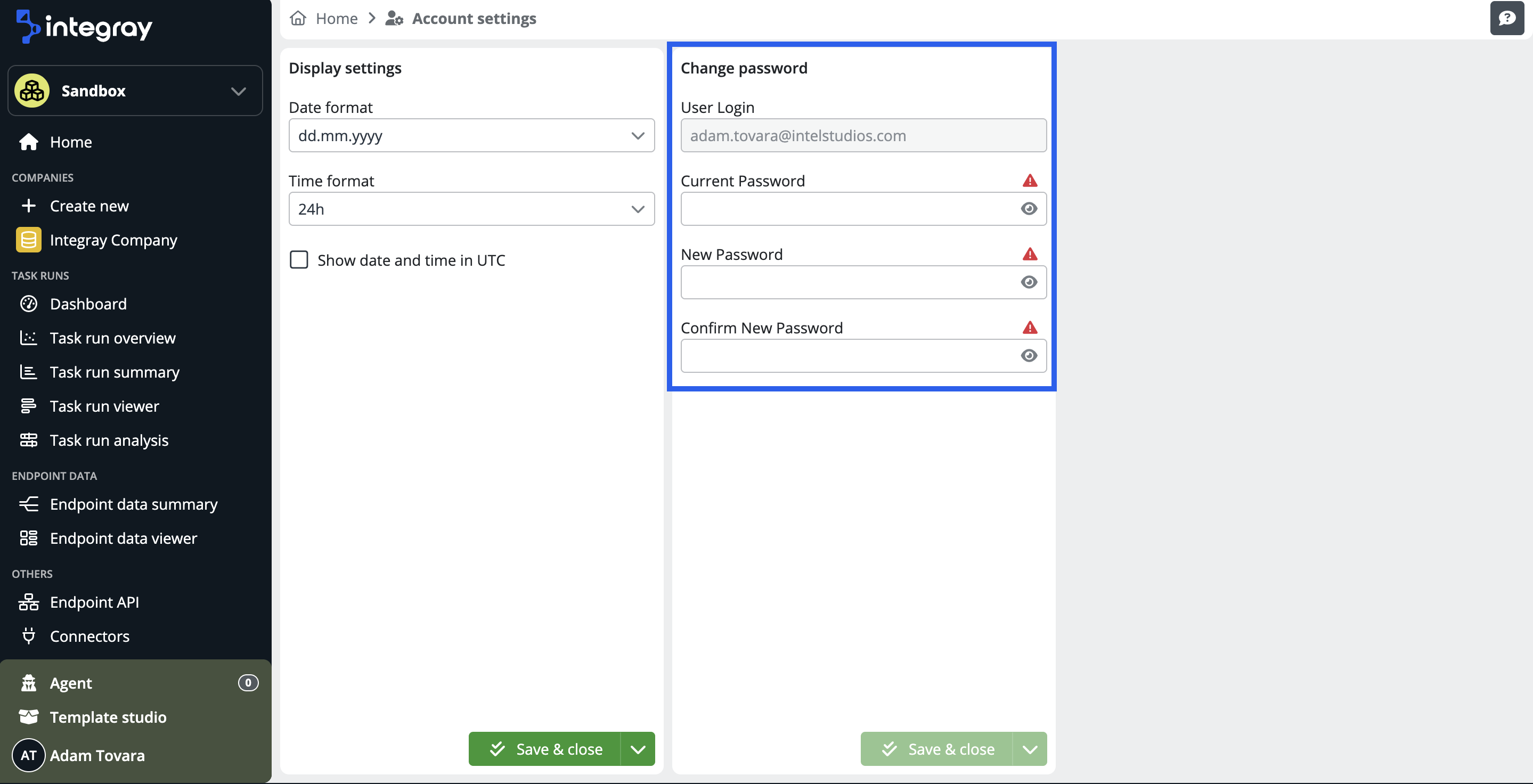Open the Date format dropdown

[x=471, y=136]
